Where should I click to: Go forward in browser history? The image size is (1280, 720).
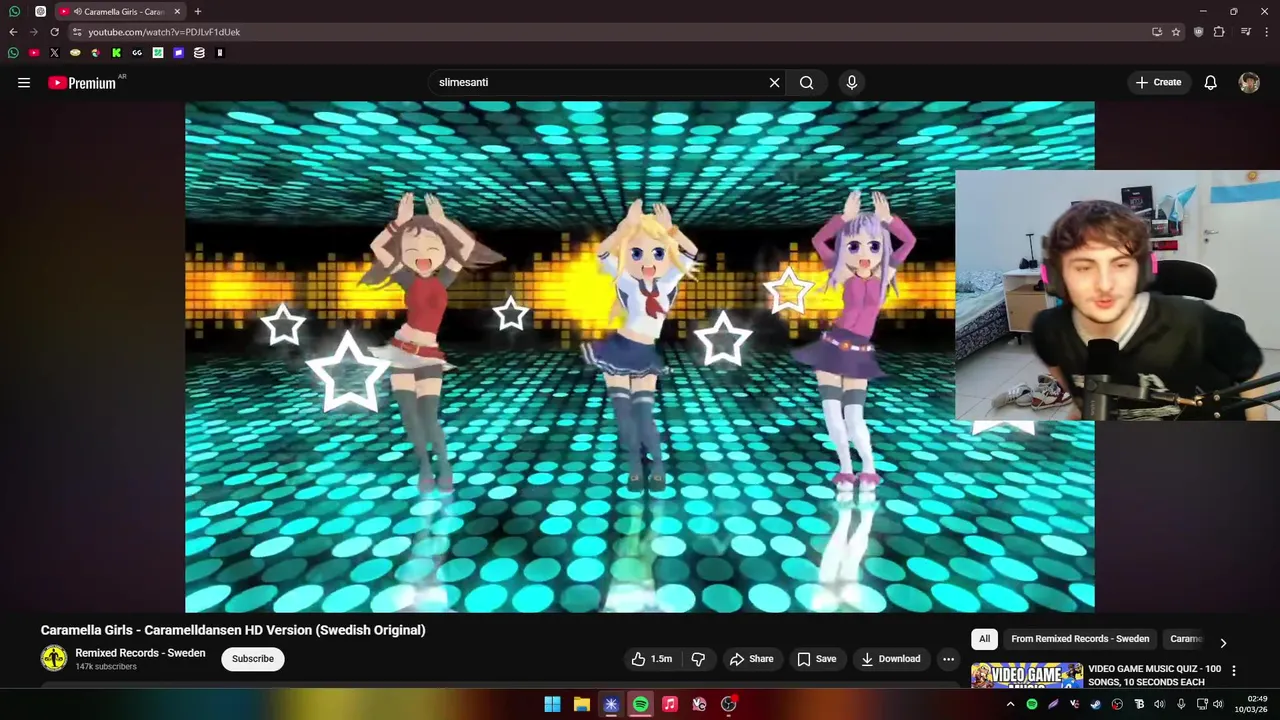[x=33, y=32]
